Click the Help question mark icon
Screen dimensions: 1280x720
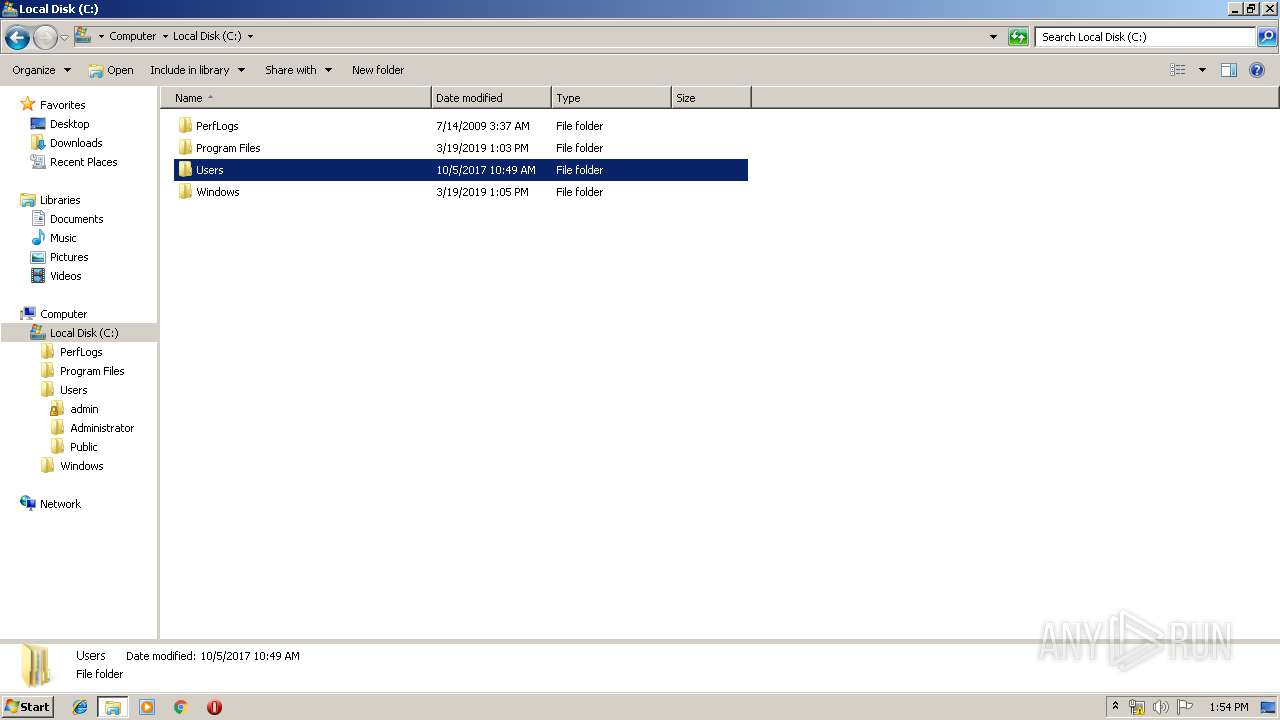click(1257, 70)
